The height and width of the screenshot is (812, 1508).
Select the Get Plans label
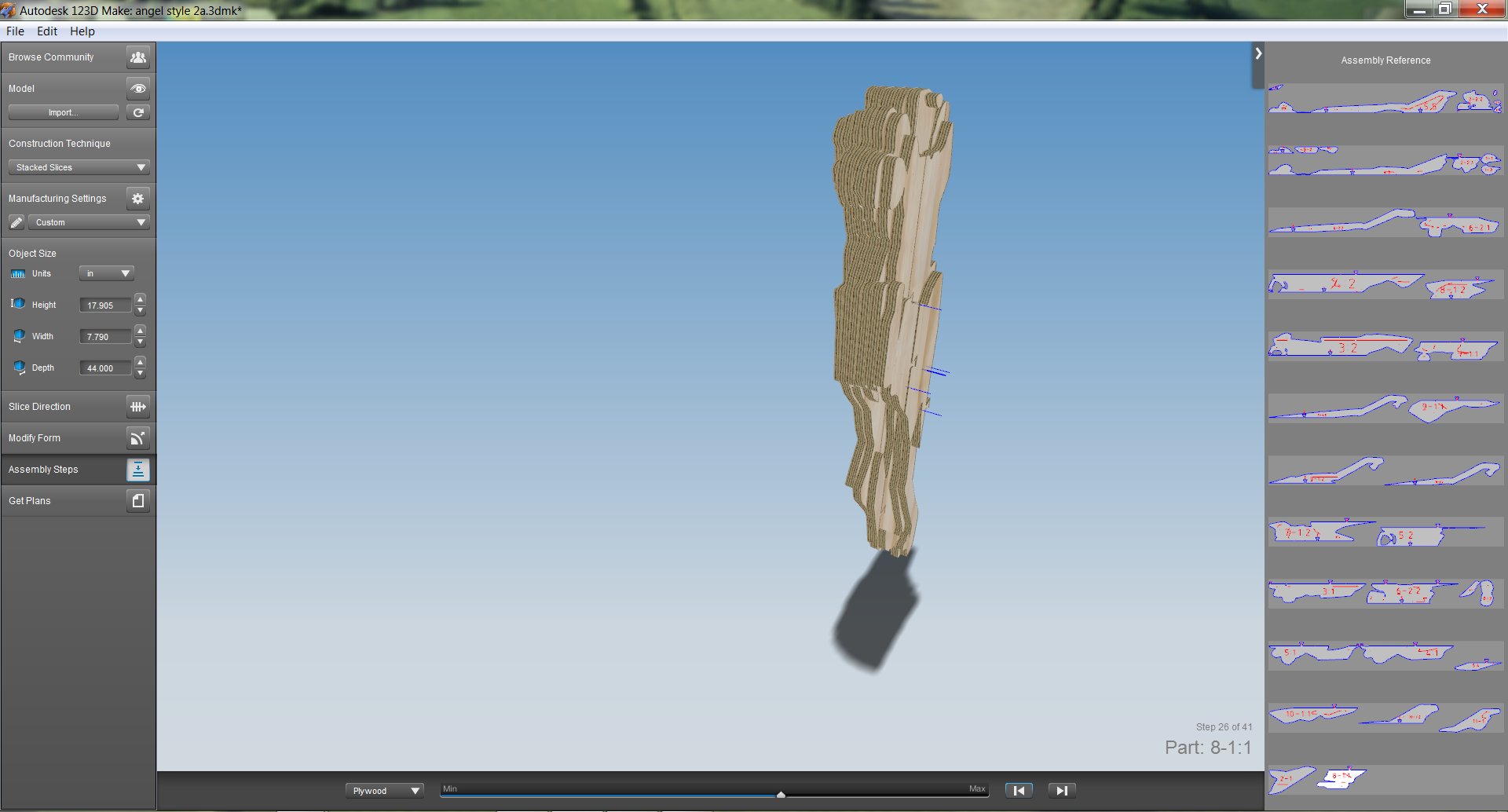[29, 501]
